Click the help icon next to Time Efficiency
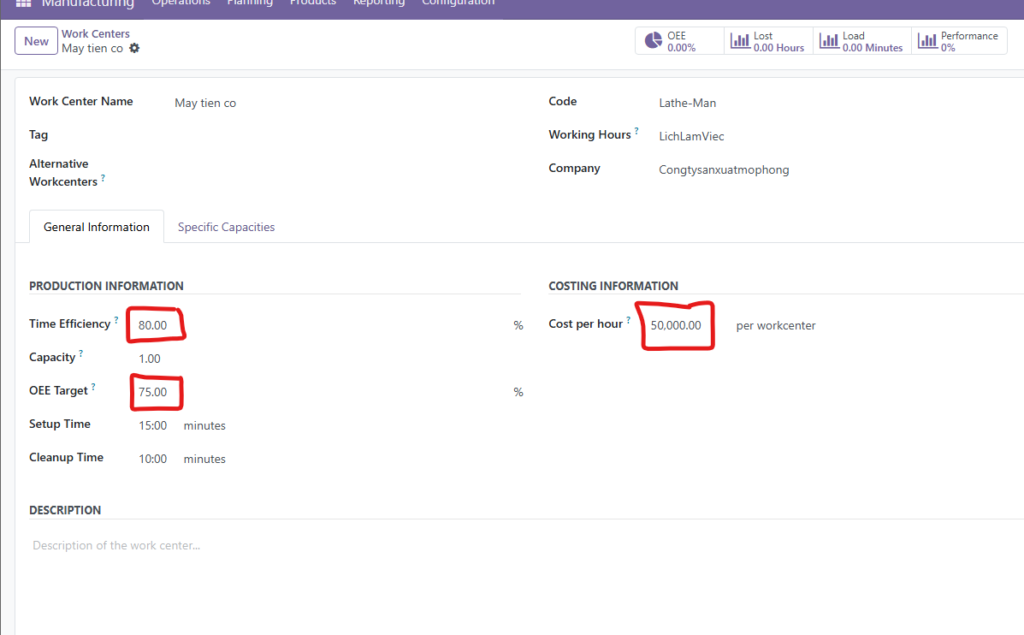The image size is (1024, 635). 116,321
